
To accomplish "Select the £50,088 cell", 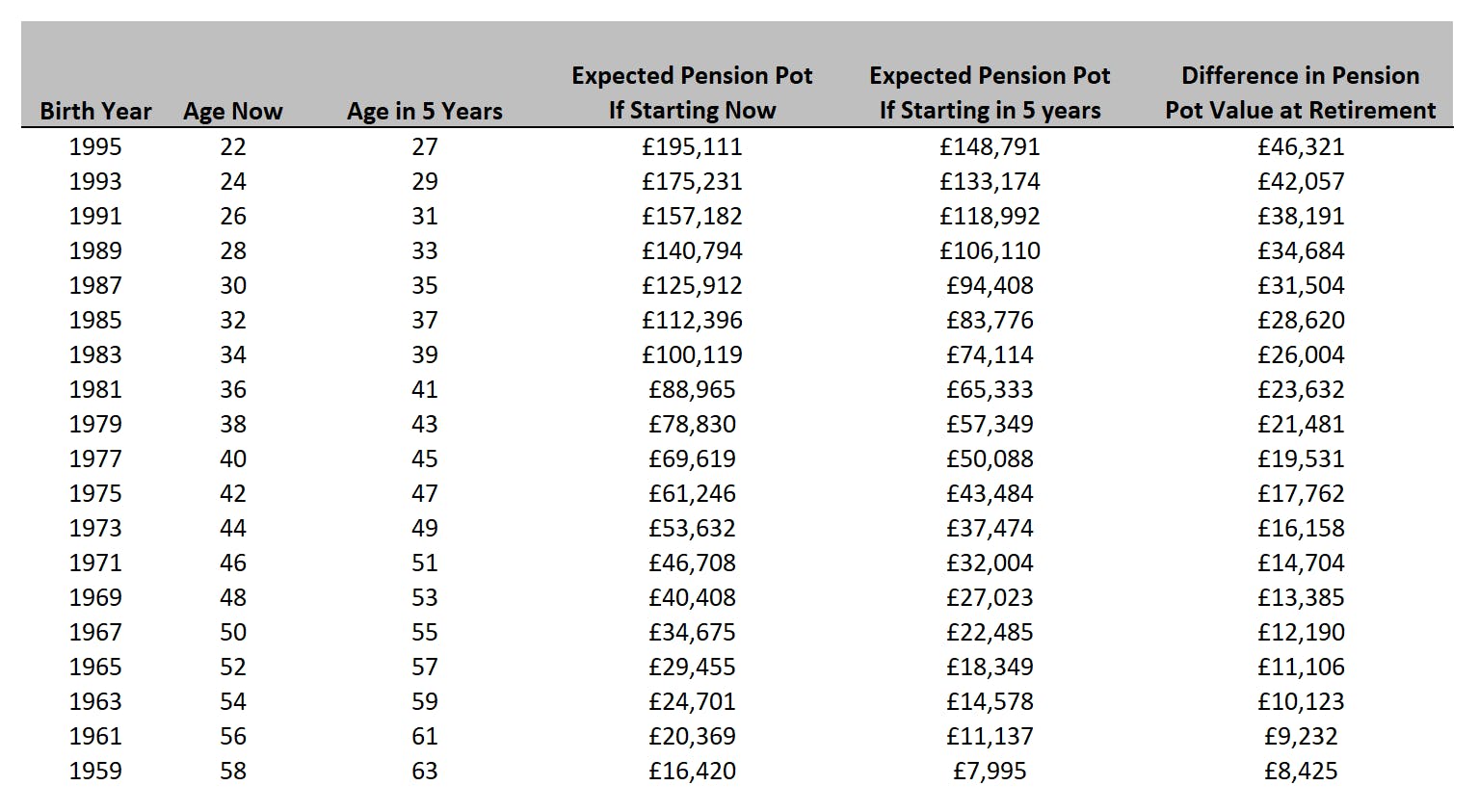I will 990,458.
